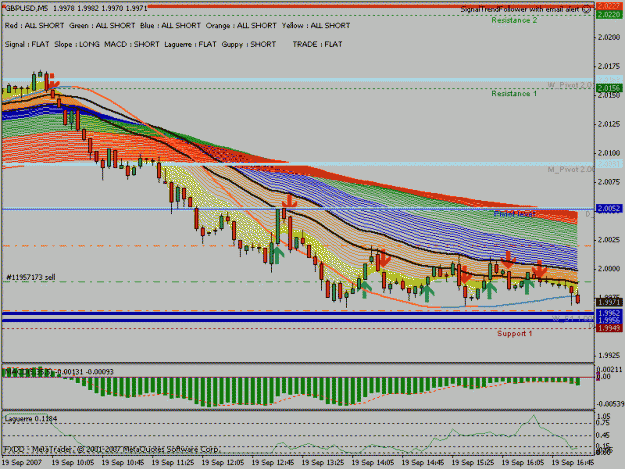Image resolution: width=625 pixels, height=469 pixels.
Task: Select the '#11957173 sell' order label
Action: 31,277
